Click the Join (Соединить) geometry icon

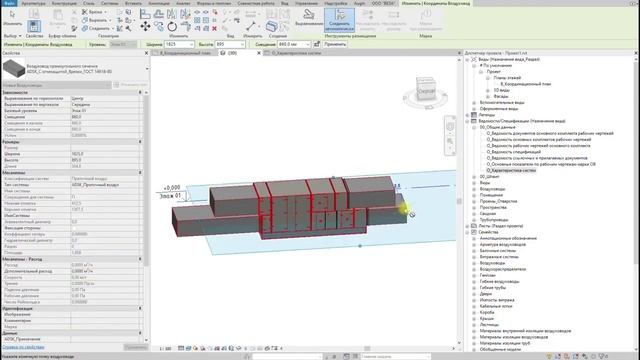(84, 28)
